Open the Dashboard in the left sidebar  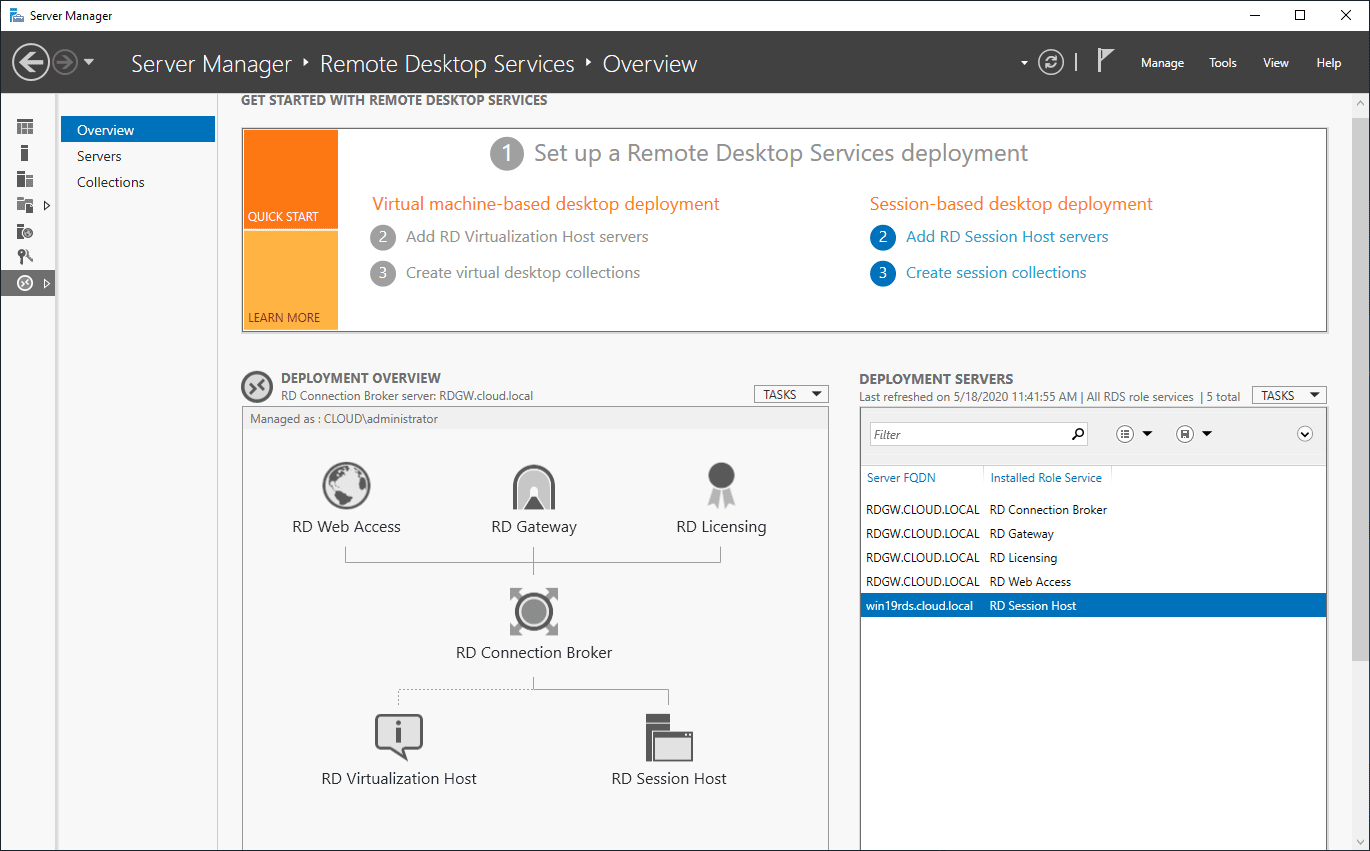[25, 126]
